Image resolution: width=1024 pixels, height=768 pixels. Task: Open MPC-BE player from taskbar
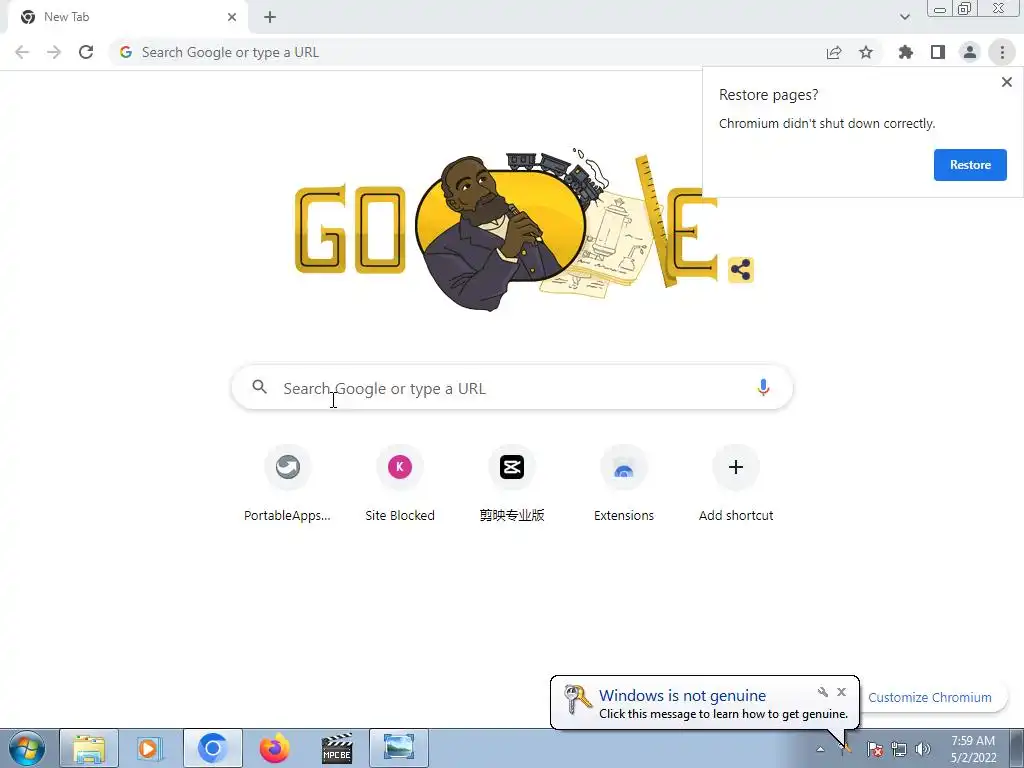[337, 748]
